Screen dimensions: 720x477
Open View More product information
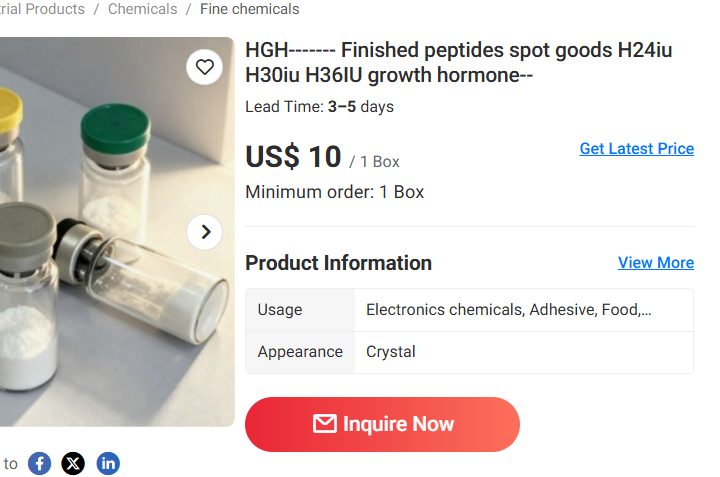(x=655, y=263)
